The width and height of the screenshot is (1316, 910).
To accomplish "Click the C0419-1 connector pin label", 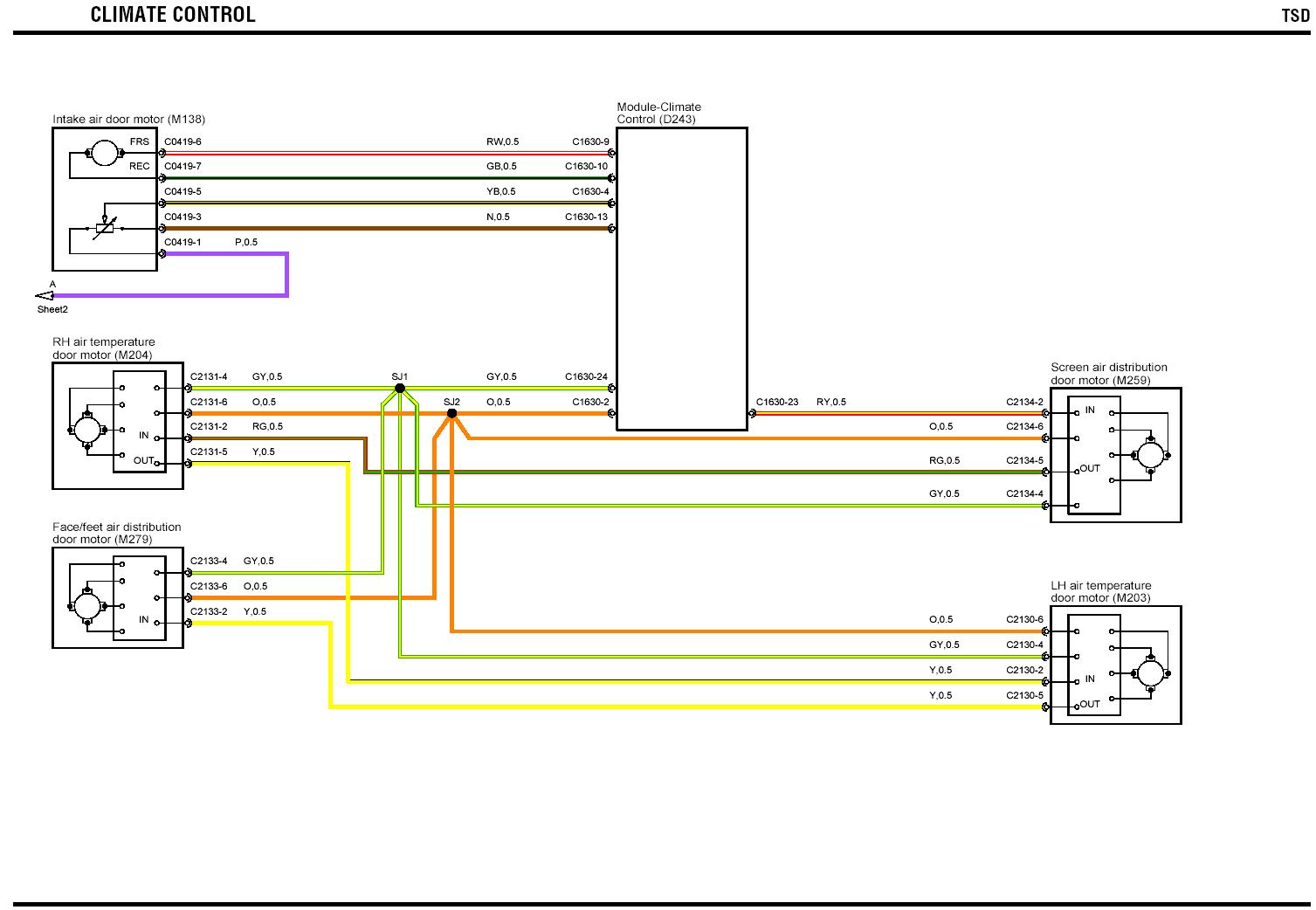I will 183,242.
